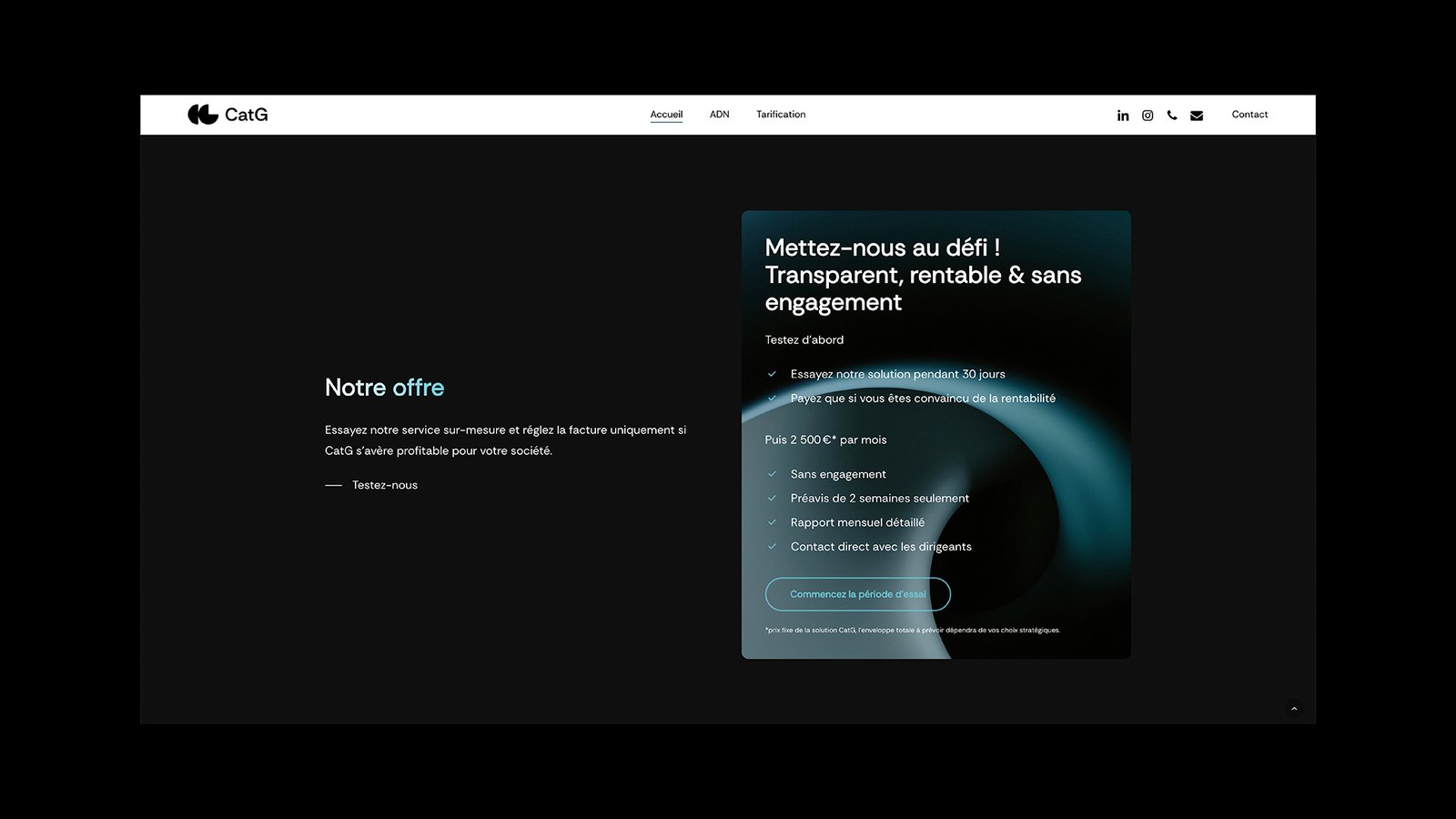Screen dimensions: 1456x819
Task: Navigate to the Tarification page
Action: tap(781, 115)
